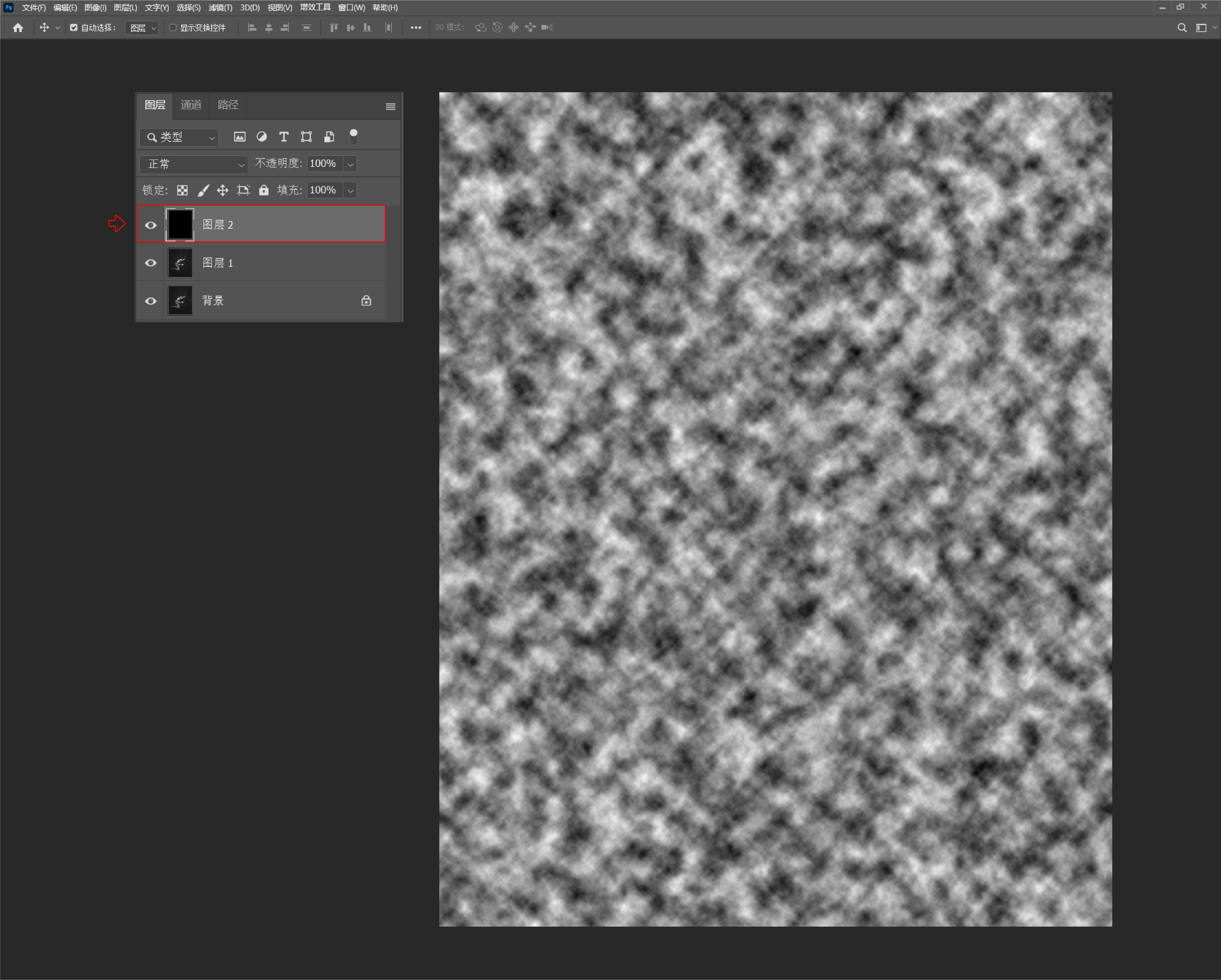This screenshot has width=1221, height=980.
Task: Toggle lock all padlock button
Action: (x=264, y=190)
